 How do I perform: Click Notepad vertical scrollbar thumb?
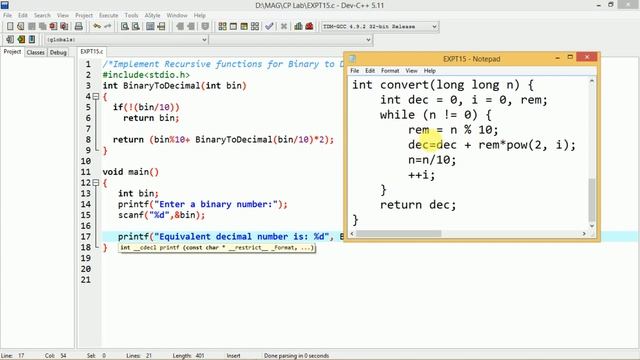tap(592, 200)
